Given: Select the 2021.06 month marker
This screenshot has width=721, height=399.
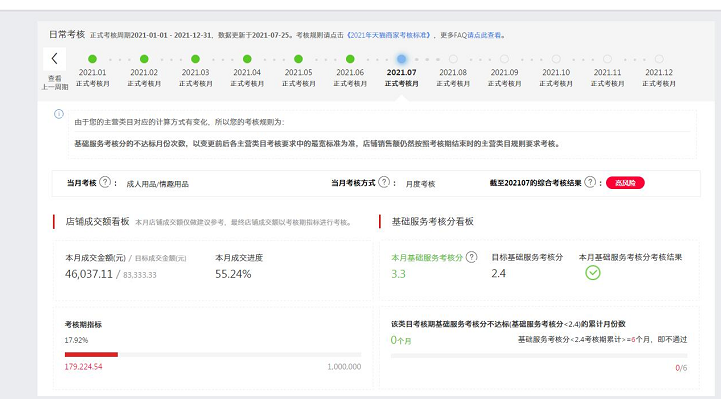Looking at the screenshot, I should tap(350, 59).
